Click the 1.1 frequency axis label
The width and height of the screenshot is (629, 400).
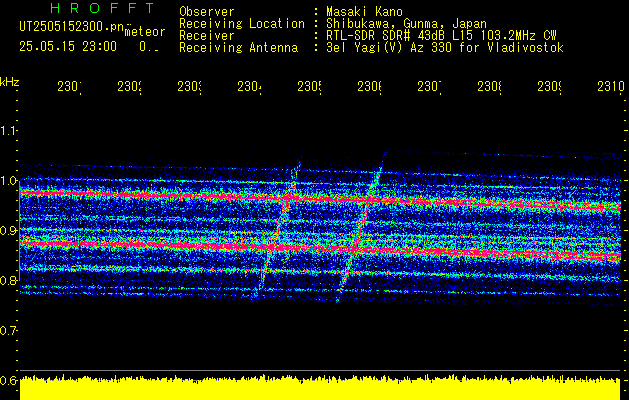8,131
